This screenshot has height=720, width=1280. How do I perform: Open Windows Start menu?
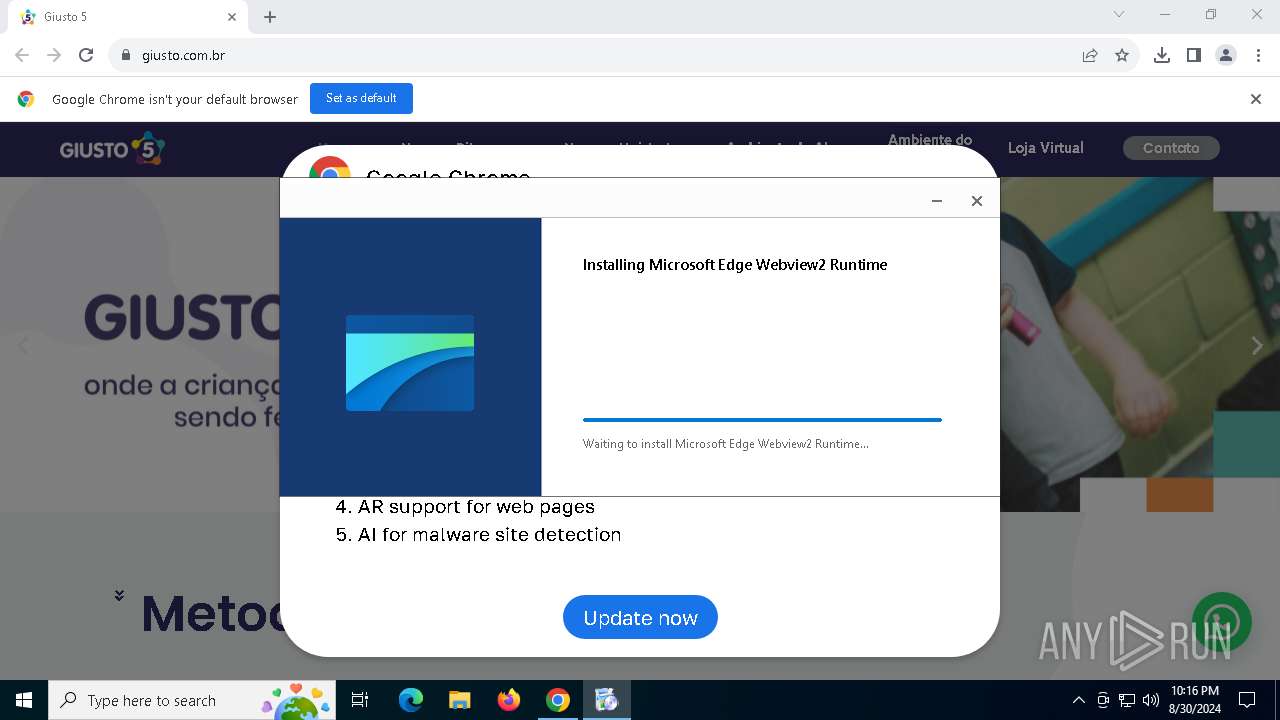tap(24, 700)
